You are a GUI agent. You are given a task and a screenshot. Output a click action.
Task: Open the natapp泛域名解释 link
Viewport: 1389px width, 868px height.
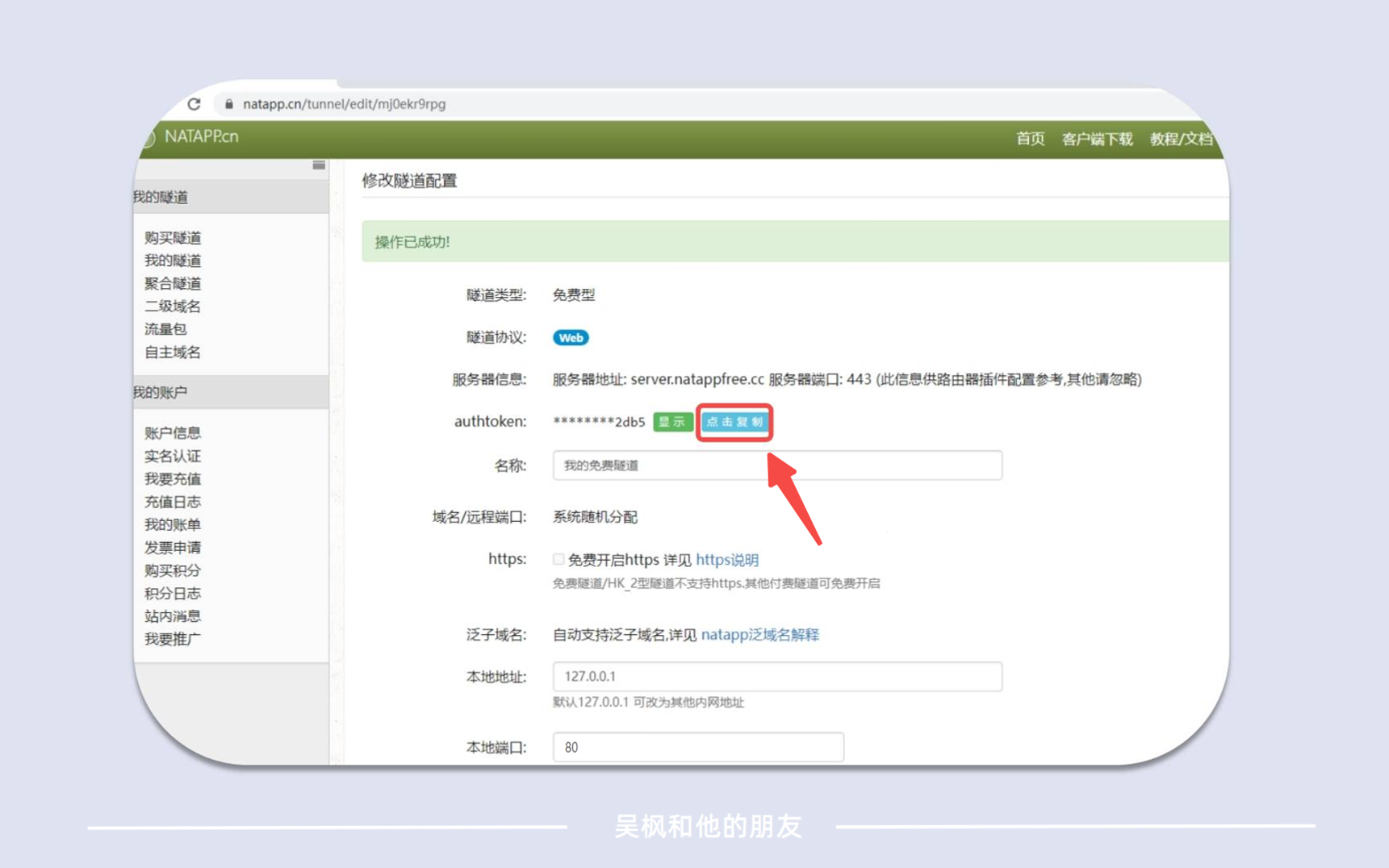pyautogui.click(x=759, y=634)
